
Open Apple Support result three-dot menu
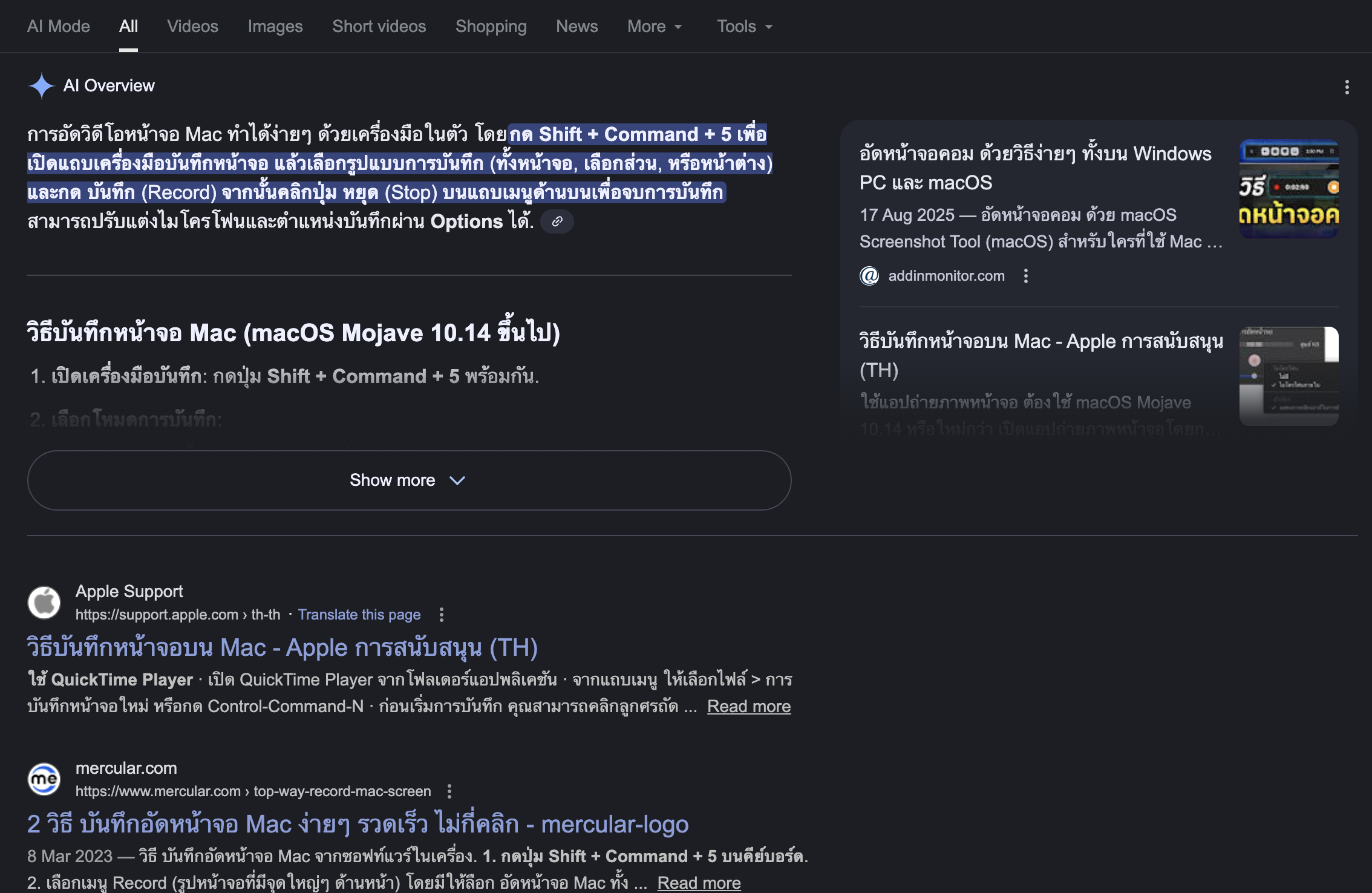pyautogui.click(x=442, y=615)
